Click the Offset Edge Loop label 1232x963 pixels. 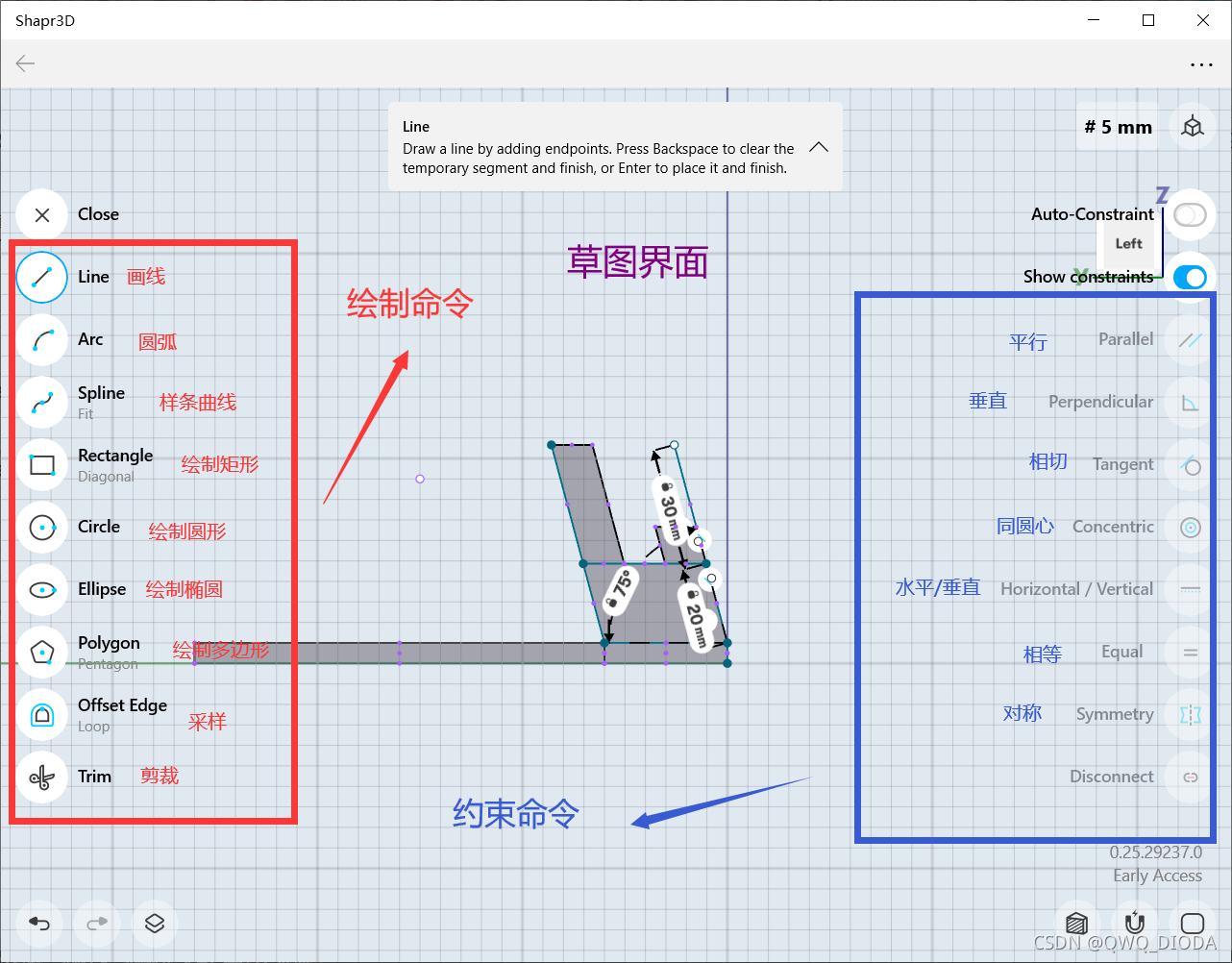tap(122, 715)
